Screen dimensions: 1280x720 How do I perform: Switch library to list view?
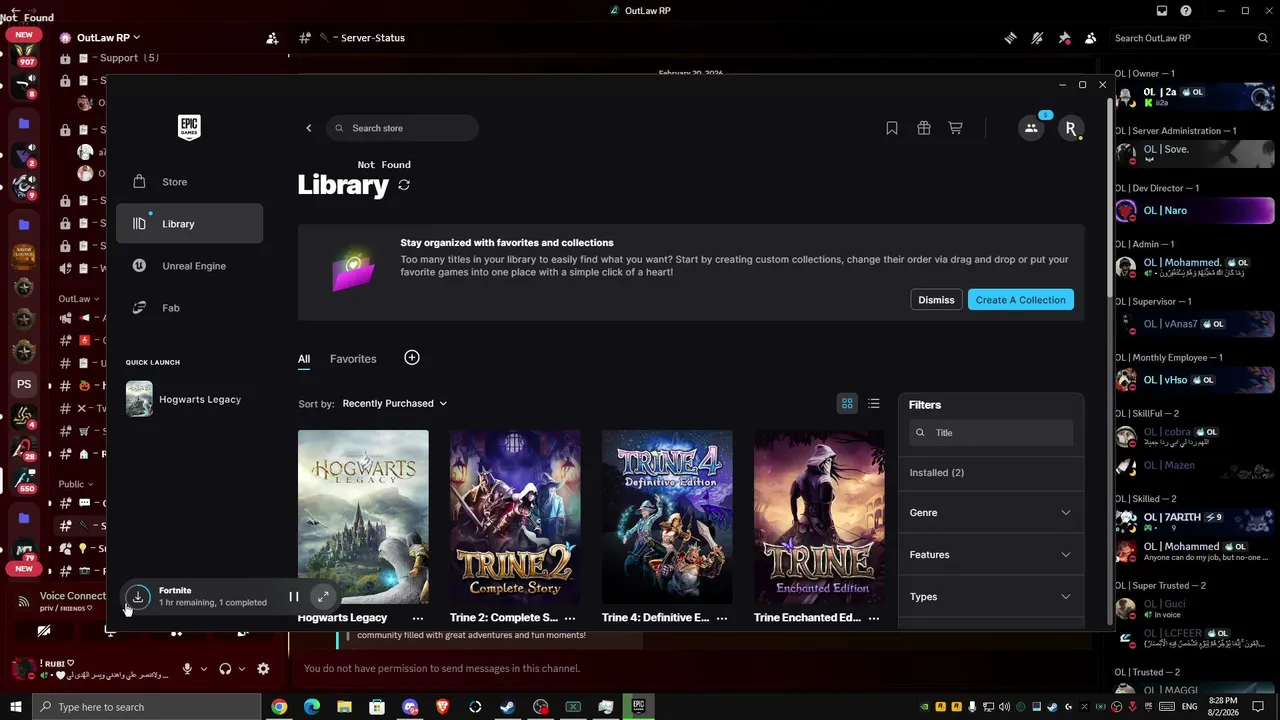(x=874, y=403)
